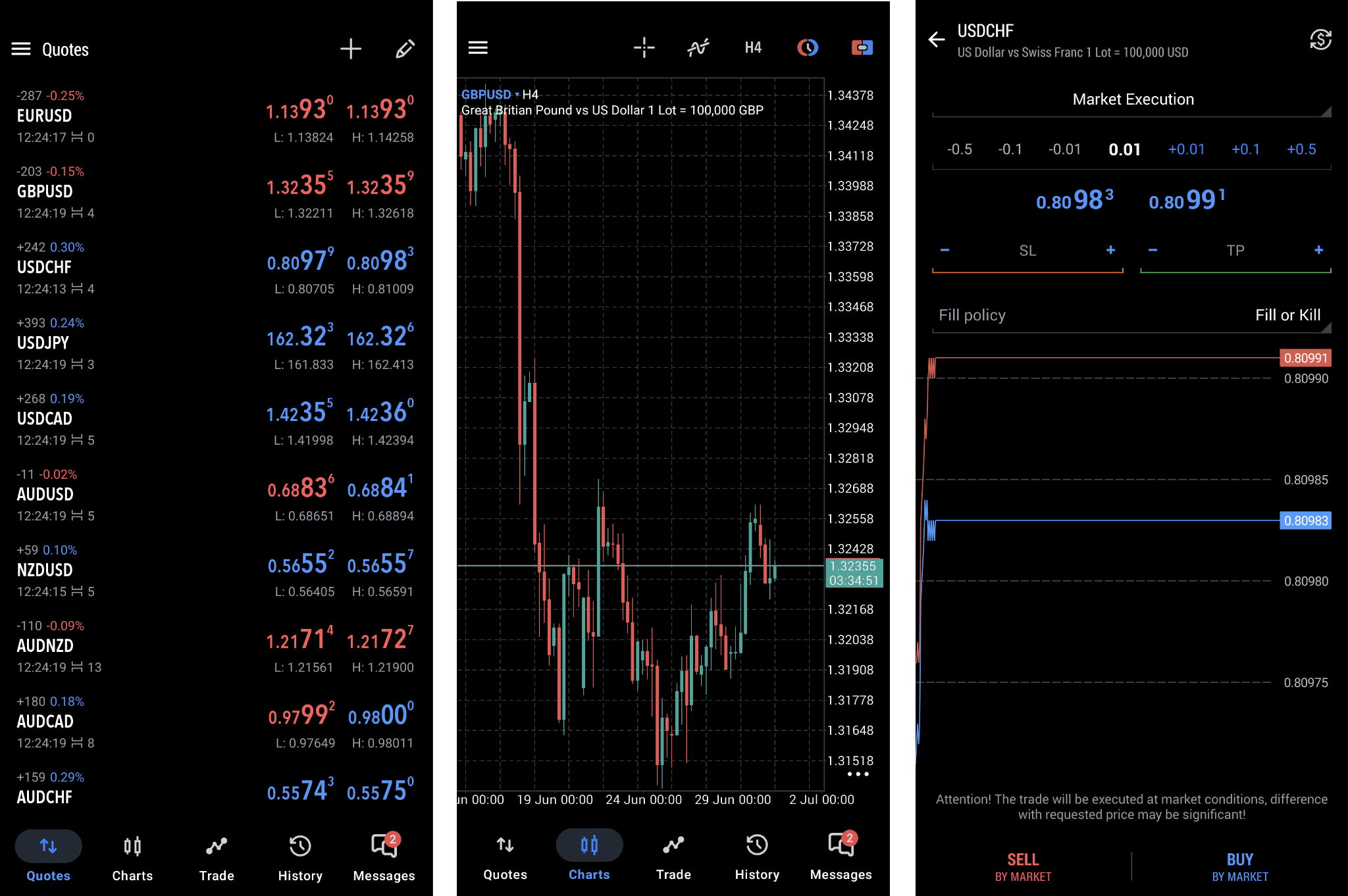This screenshot has width=1348, height=896.
Task: Increase volume by 0.5 lots
Action: 1301,149
